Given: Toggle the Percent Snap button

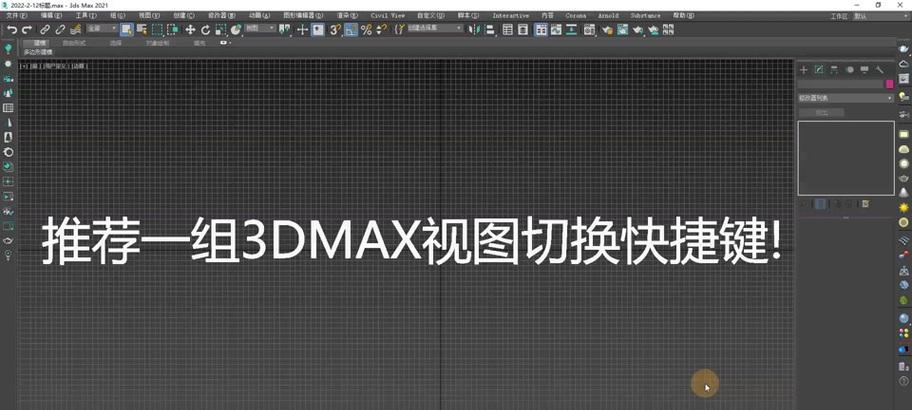Looking at the screenshot, I should (366, 29).
